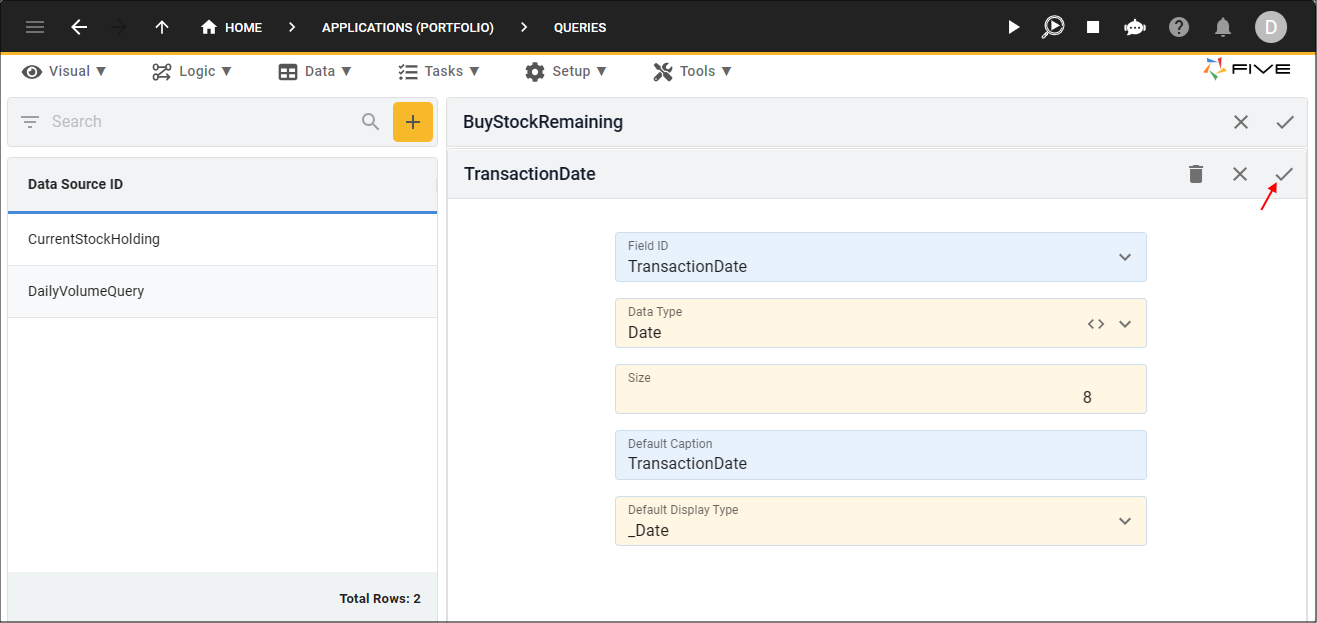Add new query with yellow plus button
The height and width of the screenshot is (623, 1317).
click(413, 122)
